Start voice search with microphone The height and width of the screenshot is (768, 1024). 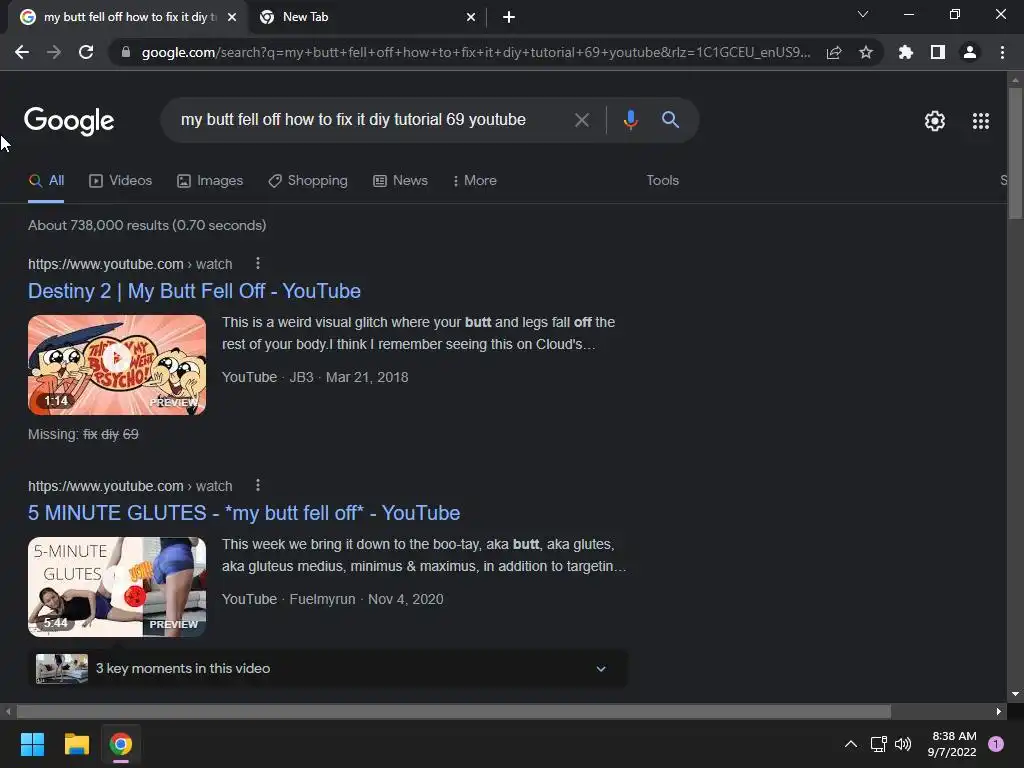click(630, 120)
